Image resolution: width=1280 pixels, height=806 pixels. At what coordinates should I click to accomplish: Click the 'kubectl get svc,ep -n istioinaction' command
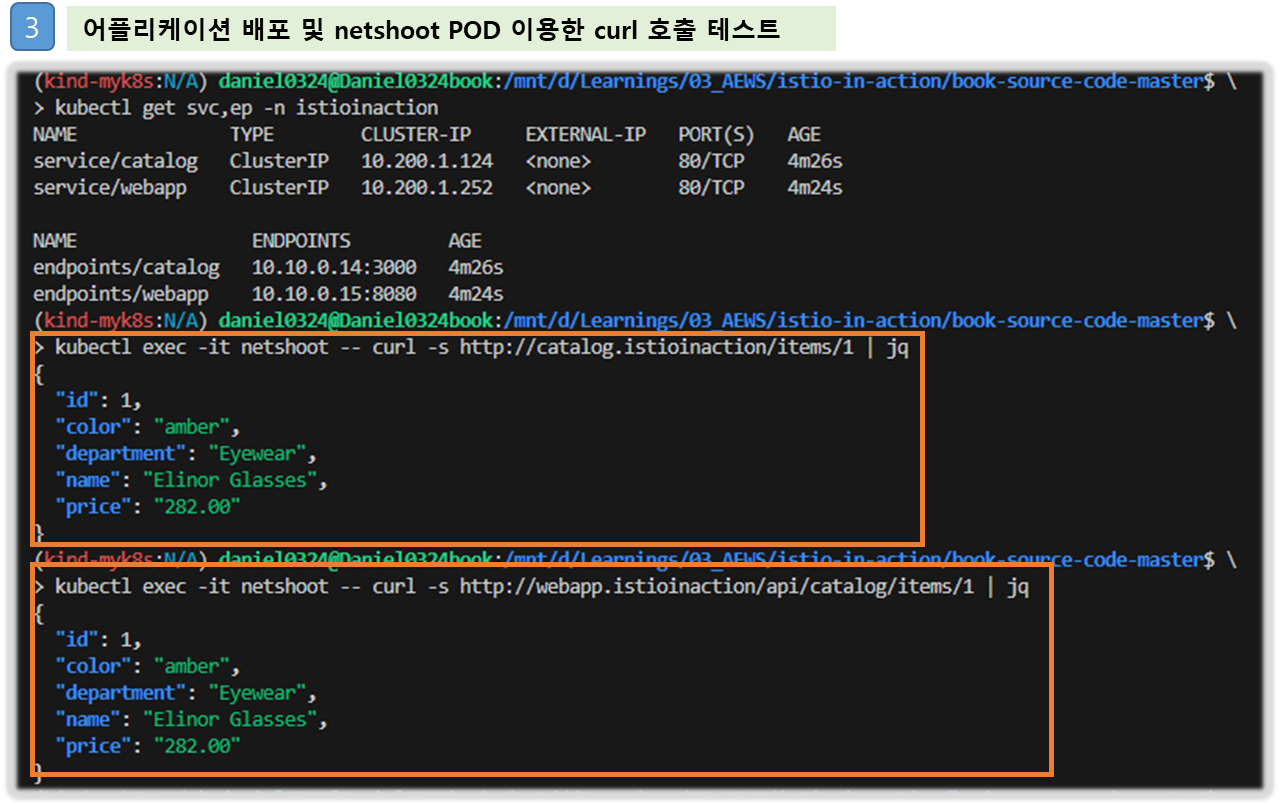click(x=246, y=107)
